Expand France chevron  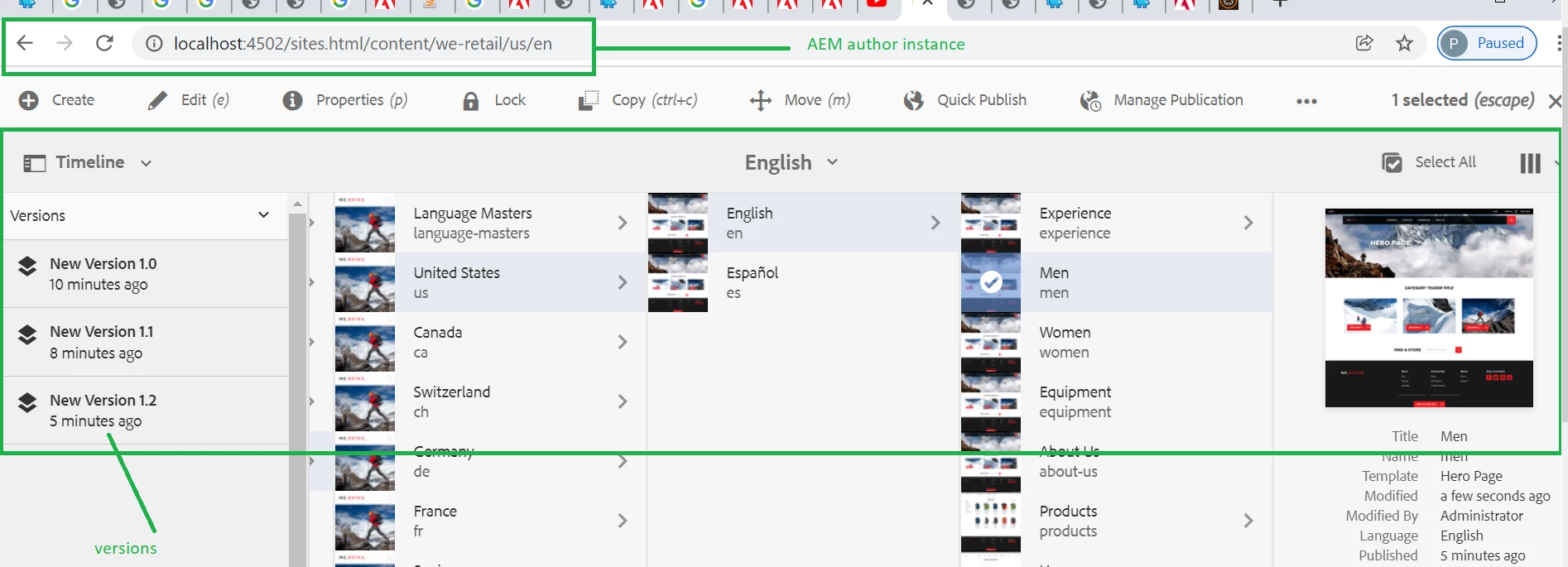[623, 521]
